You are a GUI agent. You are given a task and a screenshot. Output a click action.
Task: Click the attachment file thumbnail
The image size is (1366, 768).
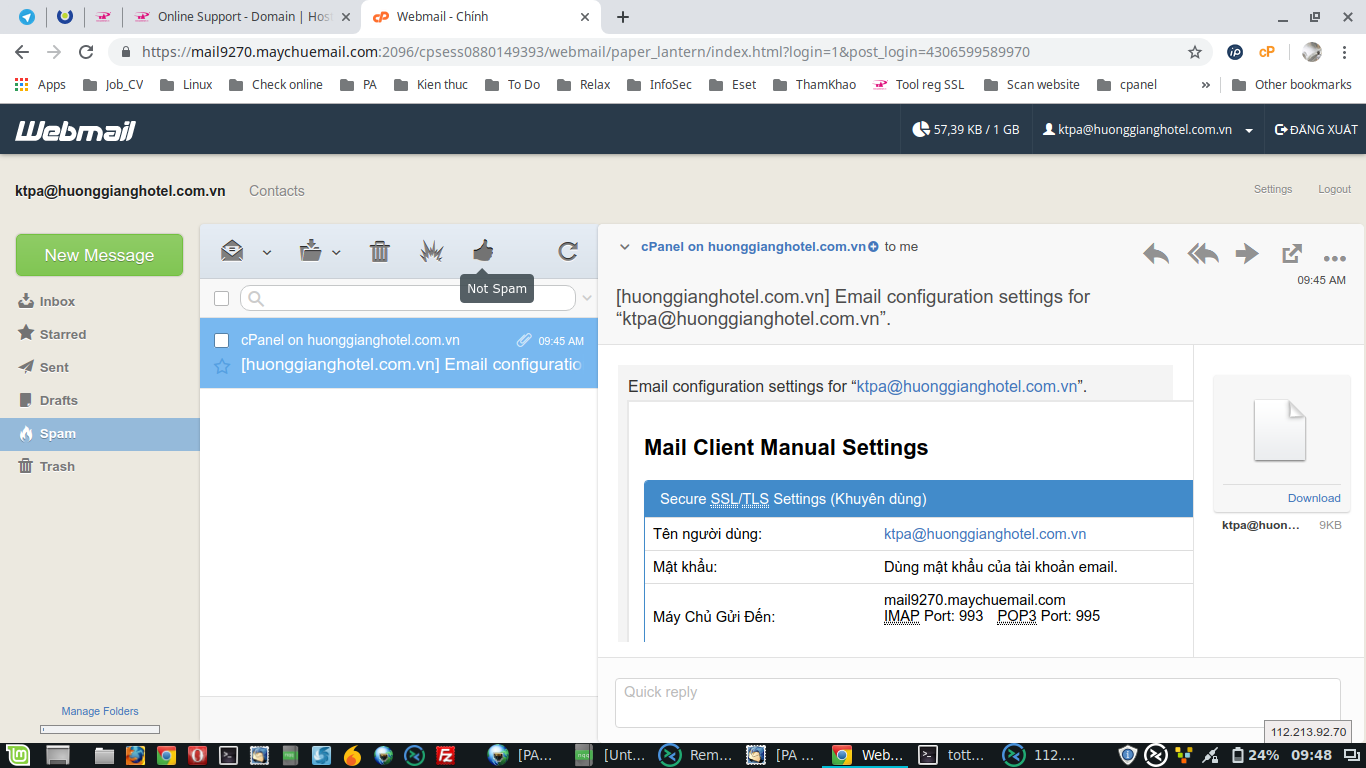coord(1281,430)
